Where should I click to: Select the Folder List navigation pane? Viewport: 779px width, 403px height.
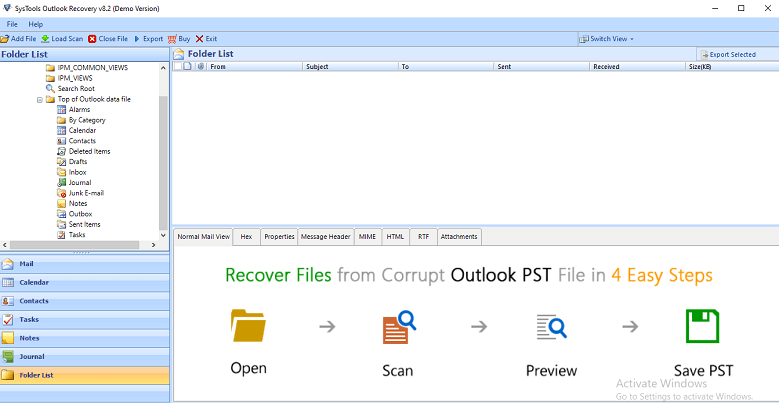[84, 375]
